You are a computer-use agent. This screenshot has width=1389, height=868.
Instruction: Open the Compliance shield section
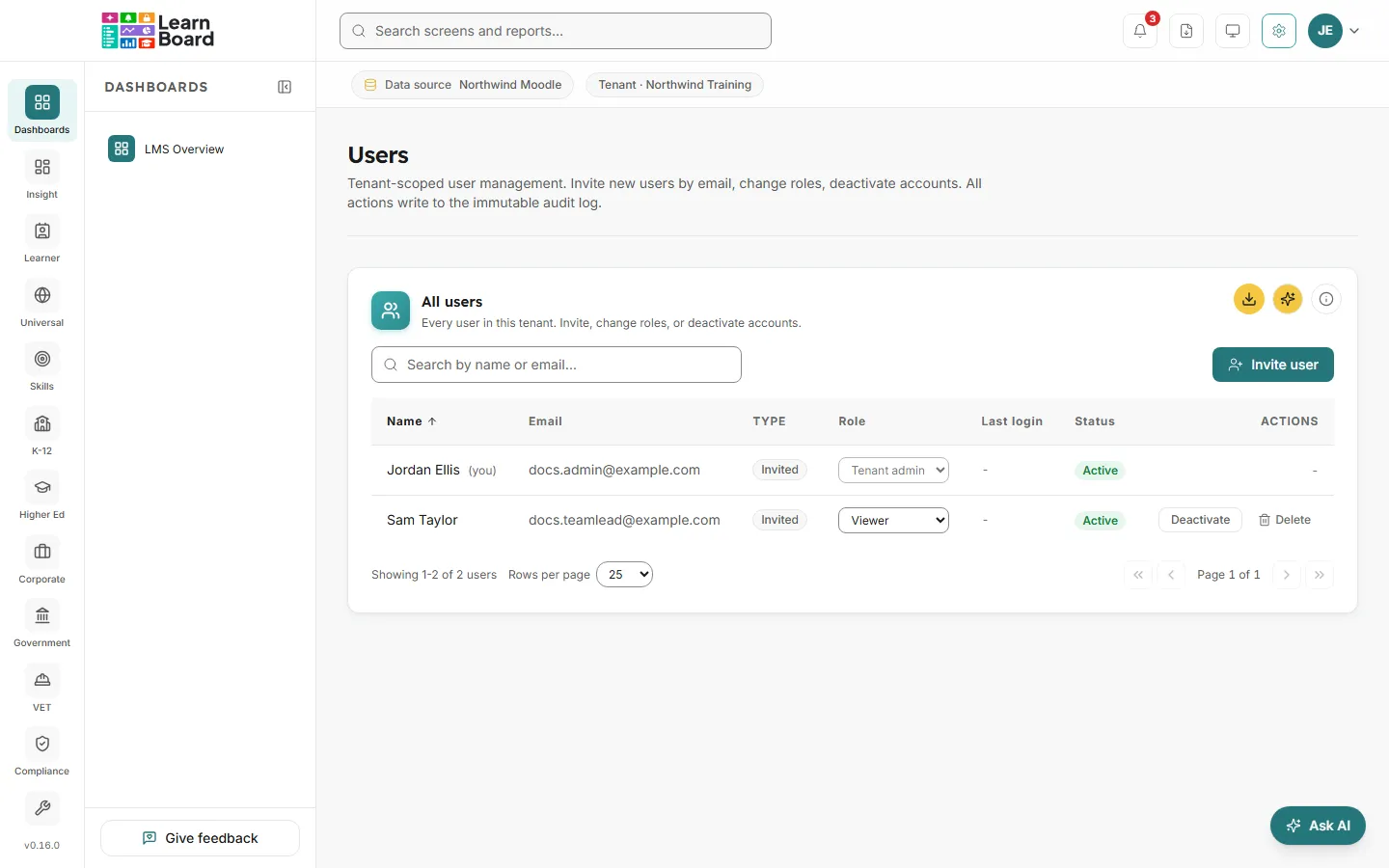coord(41,752)
